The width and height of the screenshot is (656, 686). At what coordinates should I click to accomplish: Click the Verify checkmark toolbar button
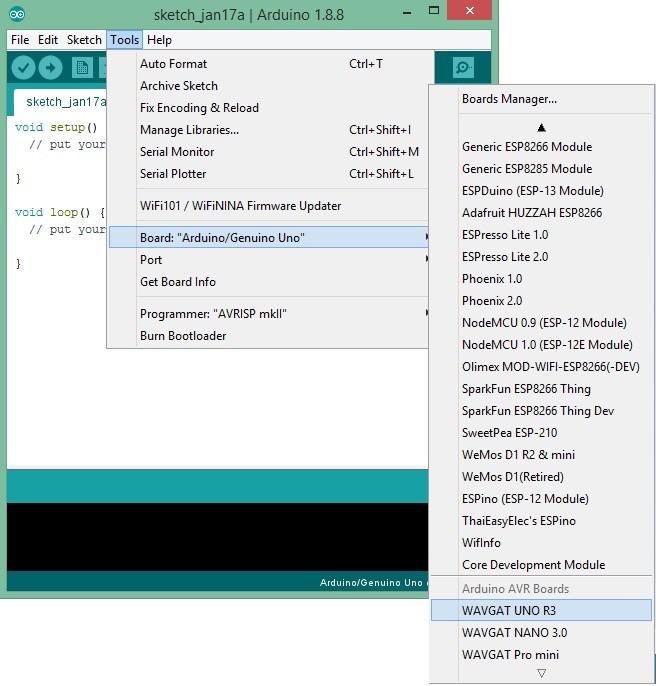23,68
